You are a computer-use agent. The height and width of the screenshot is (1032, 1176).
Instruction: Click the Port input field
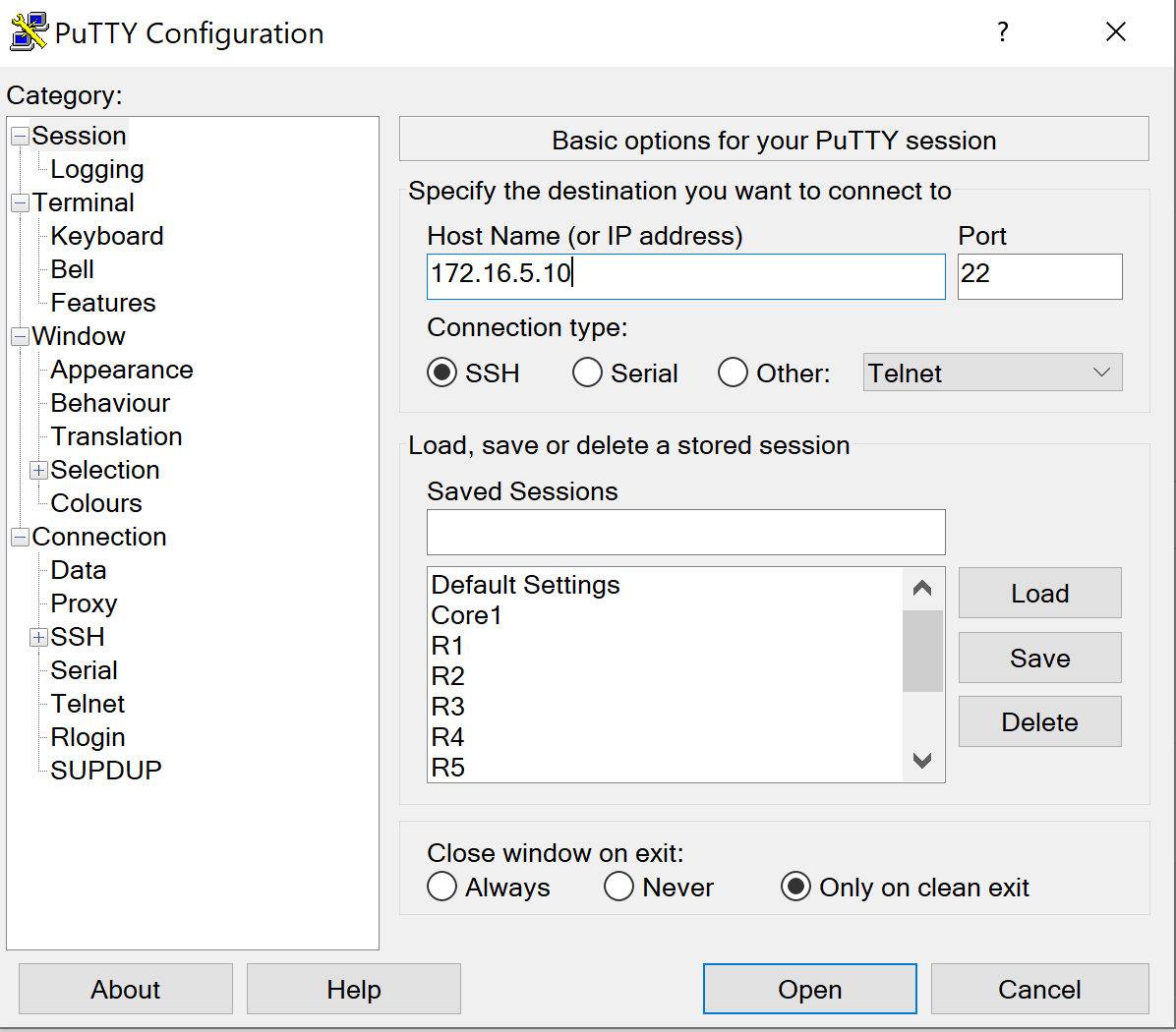[1039, 276]
